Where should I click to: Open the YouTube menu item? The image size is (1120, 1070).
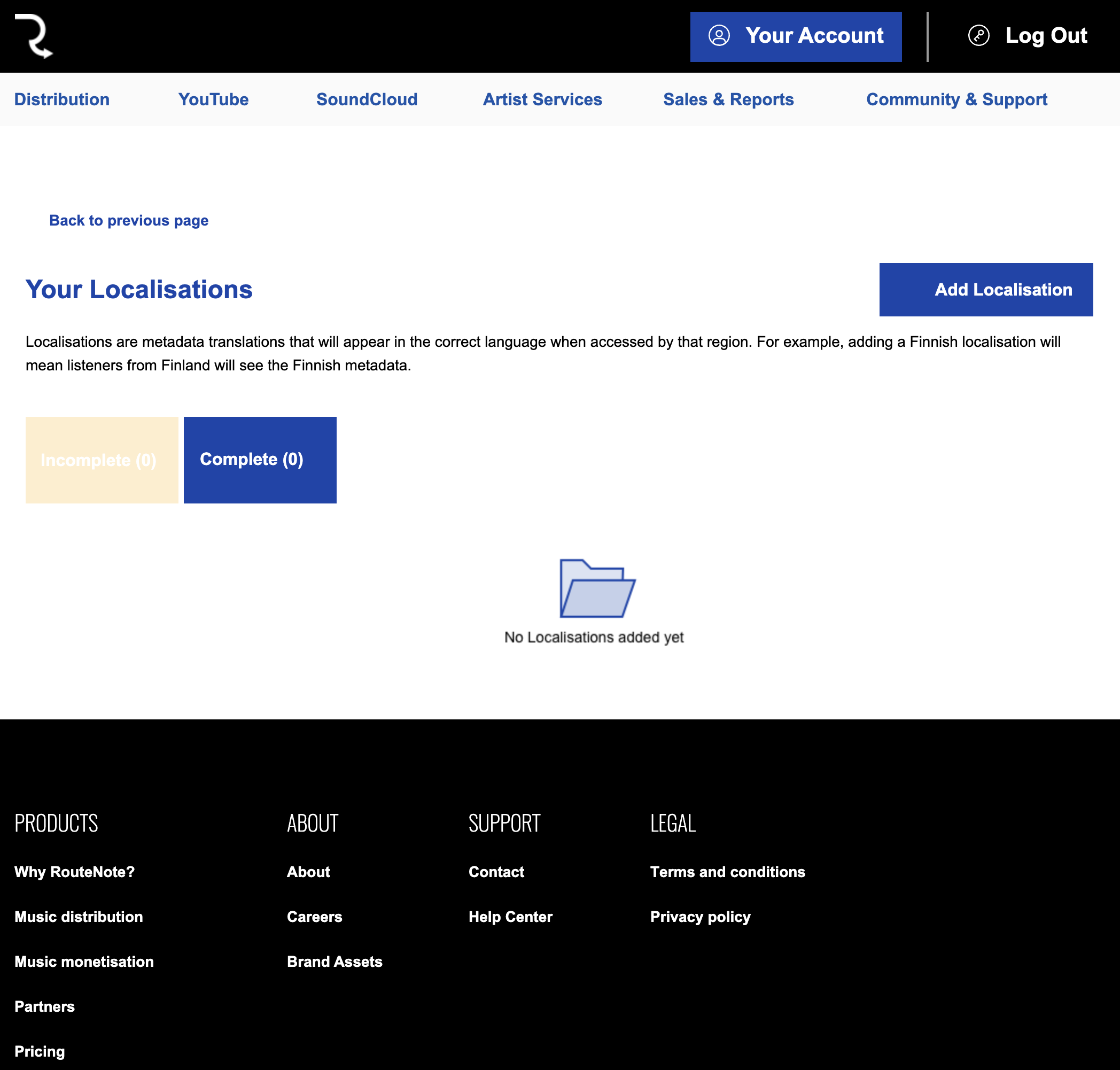tap(213, 100)
